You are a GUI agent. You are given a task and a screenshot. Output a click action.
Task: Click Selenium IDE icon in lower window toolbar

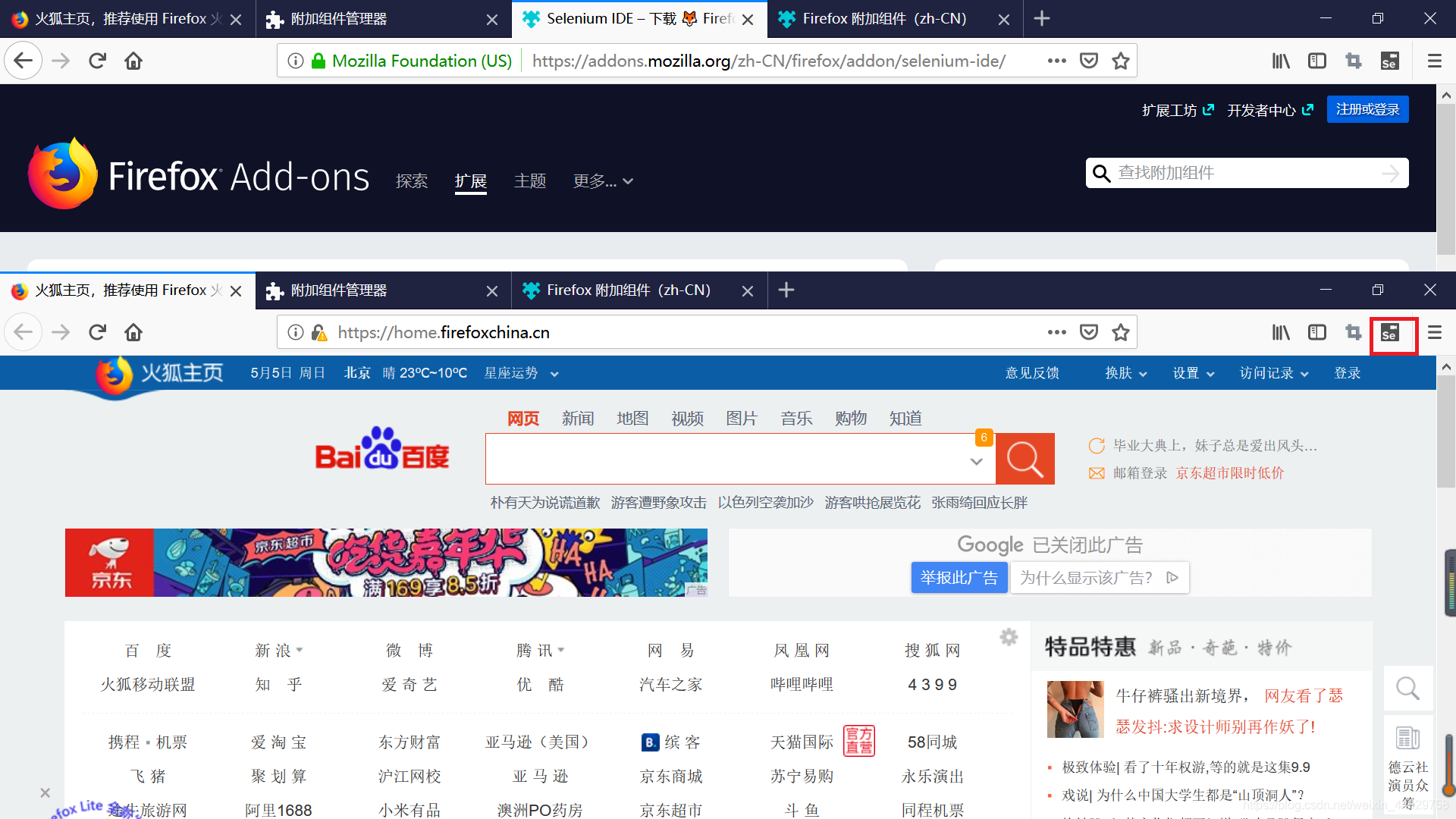1389,333
